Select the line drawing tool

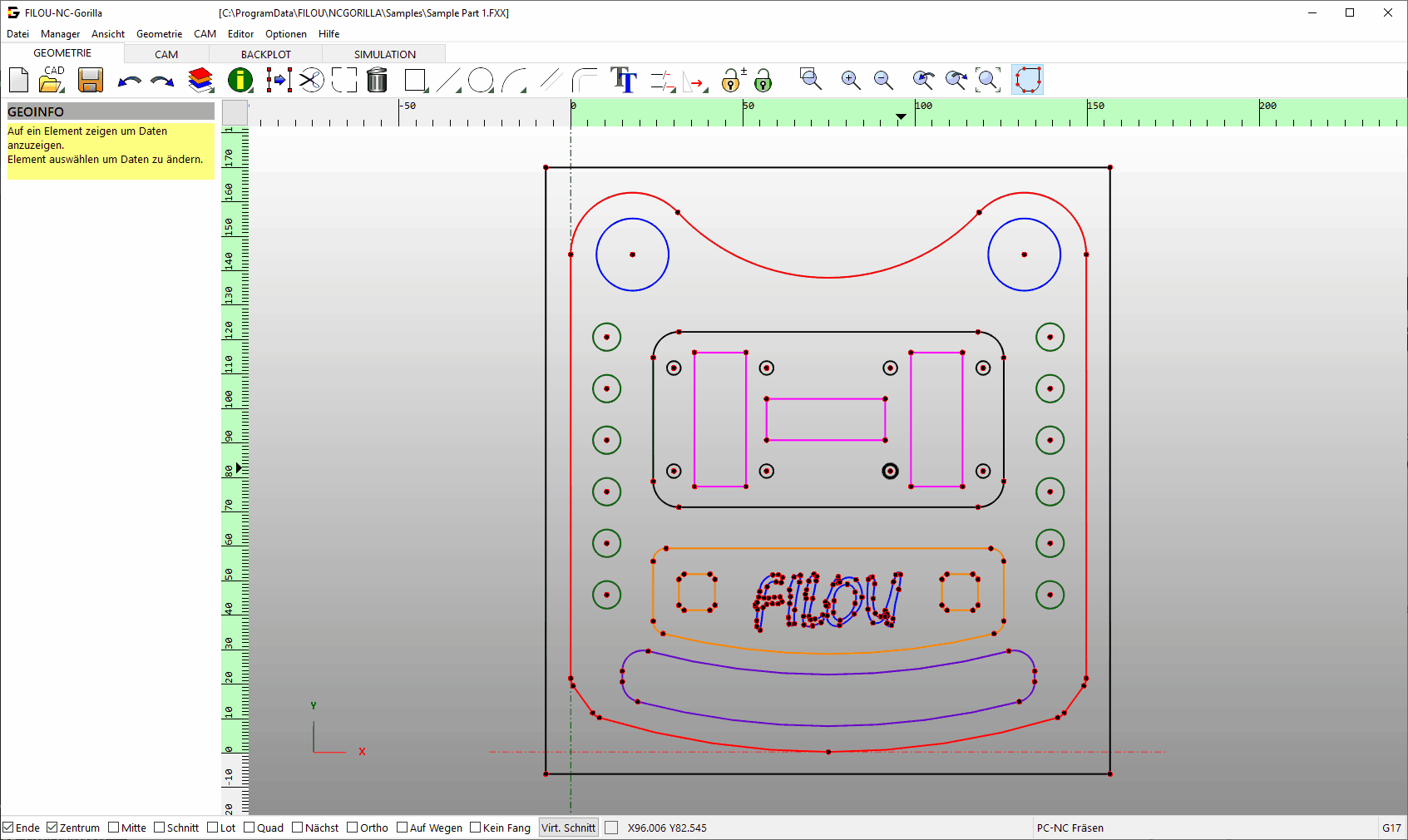click(x=449, y=81)
